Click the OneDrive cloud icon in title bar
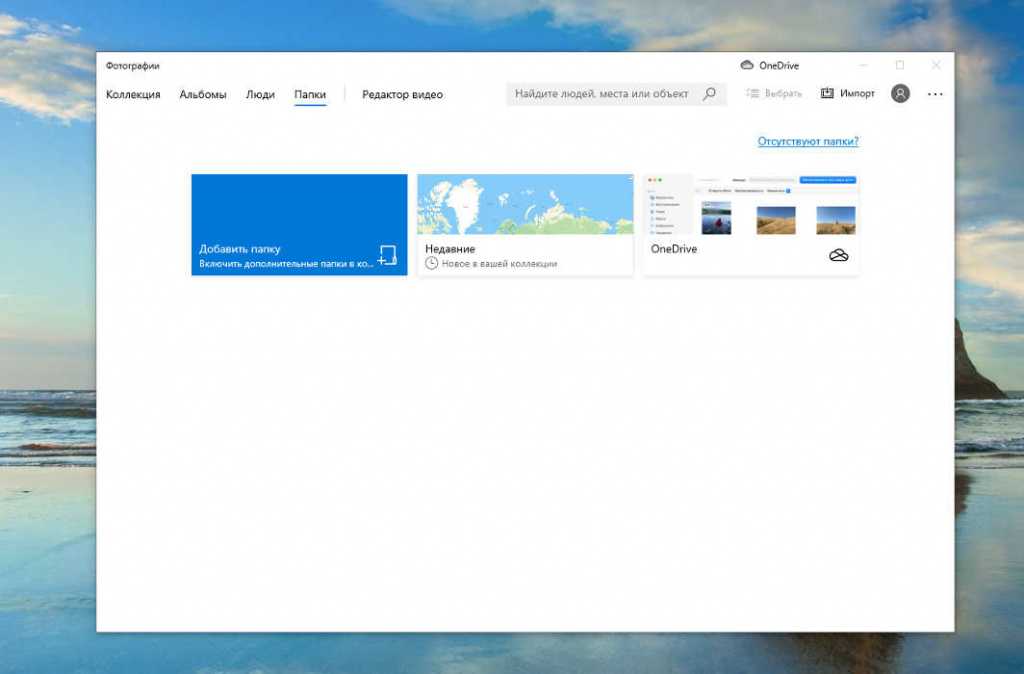 click(x=747, y=66)
